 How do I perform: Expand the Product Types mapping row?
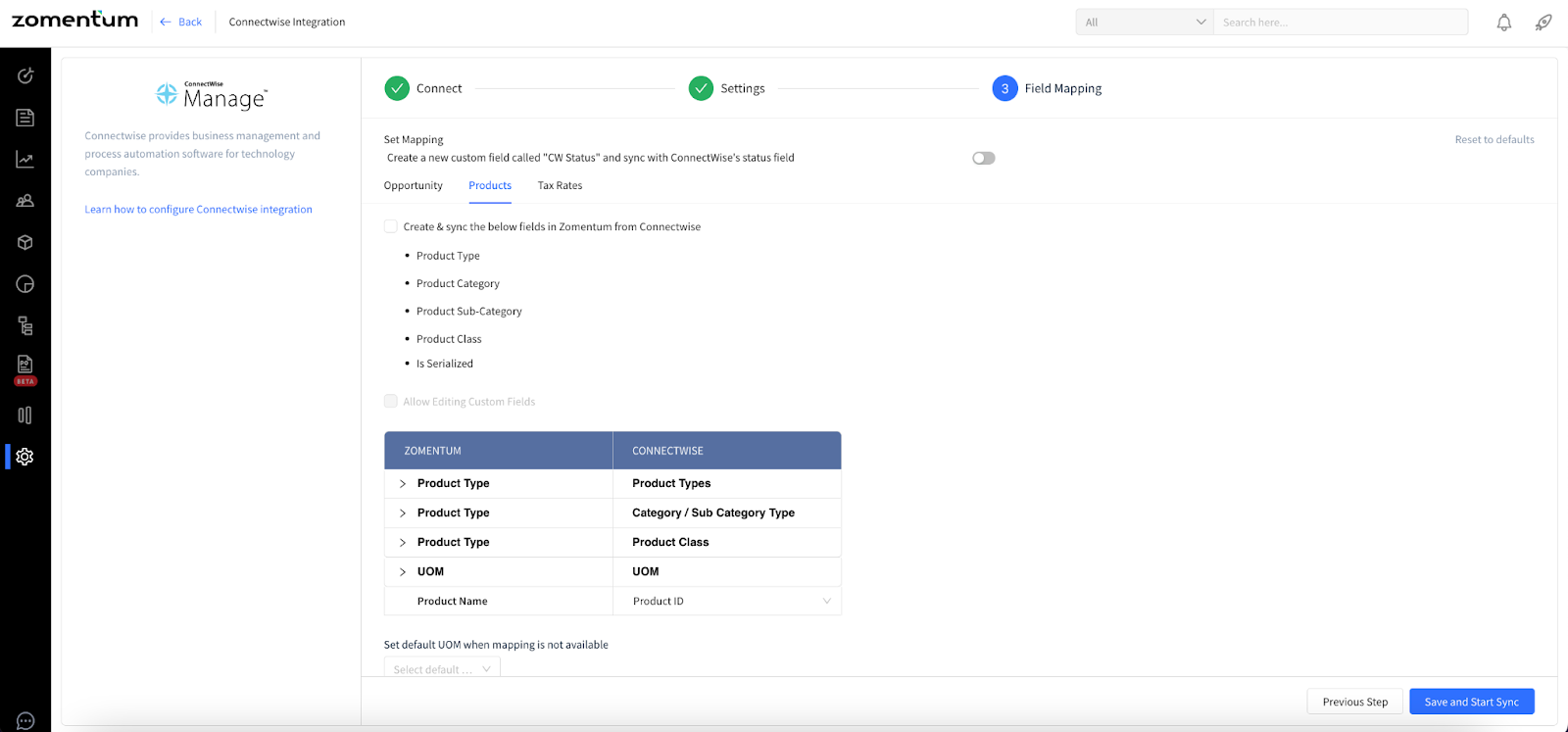403,484
